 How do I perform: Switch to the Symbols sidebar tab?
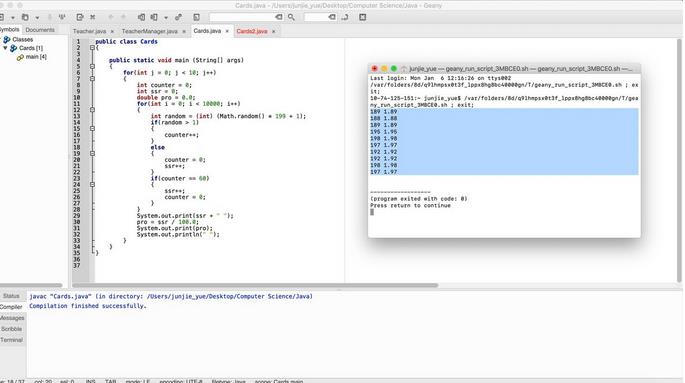10,30
